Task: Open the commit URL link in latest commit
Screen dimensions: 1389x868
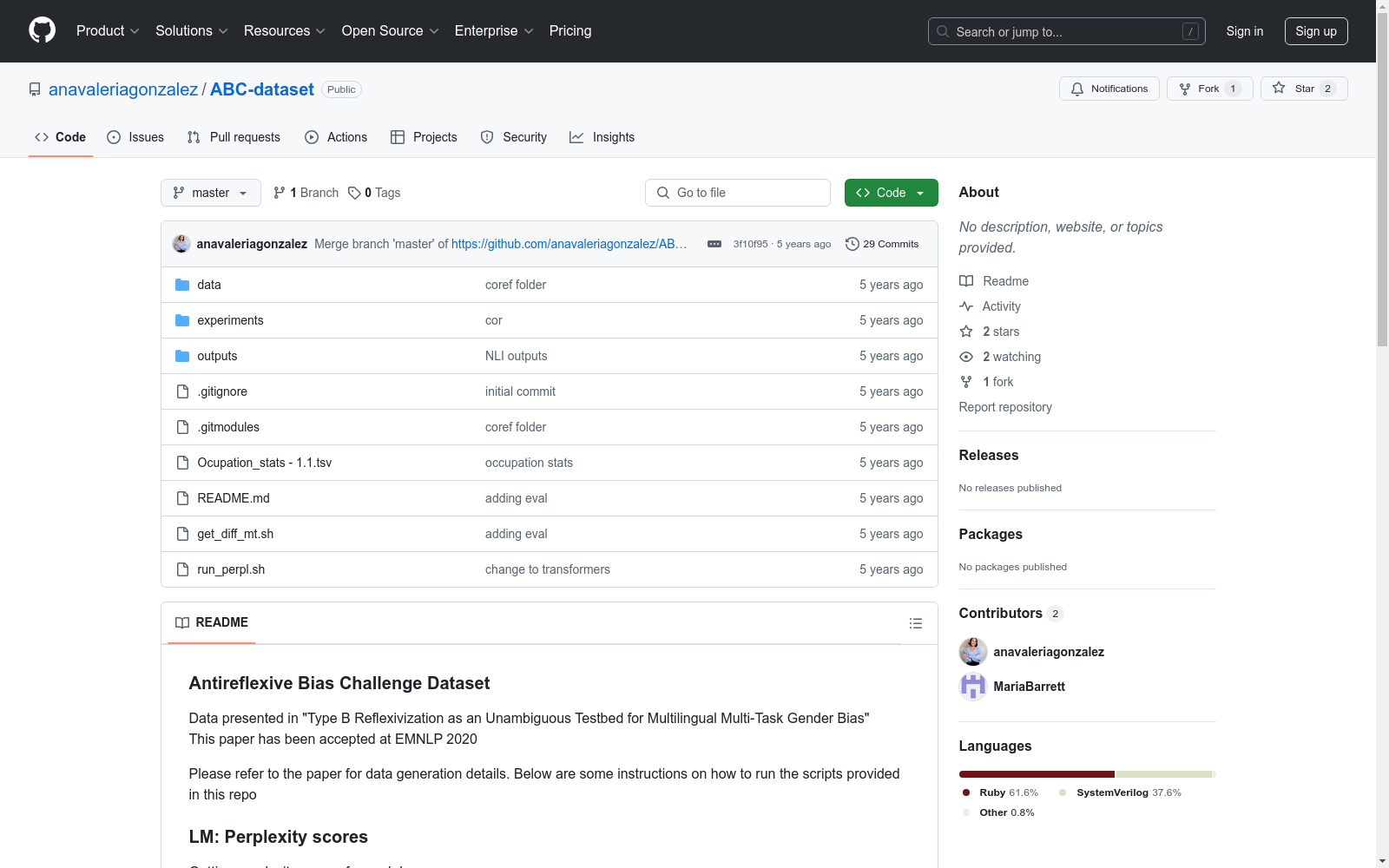Action: (569, 244)
